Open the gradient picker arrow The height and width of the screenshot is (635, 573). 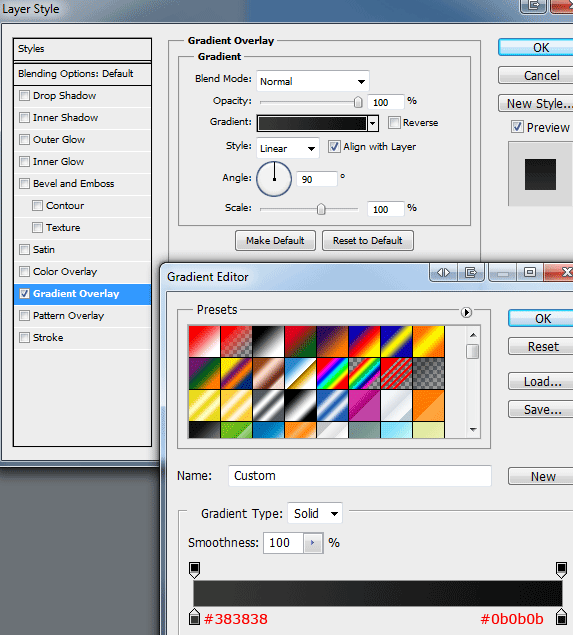(x=373, y=123)
